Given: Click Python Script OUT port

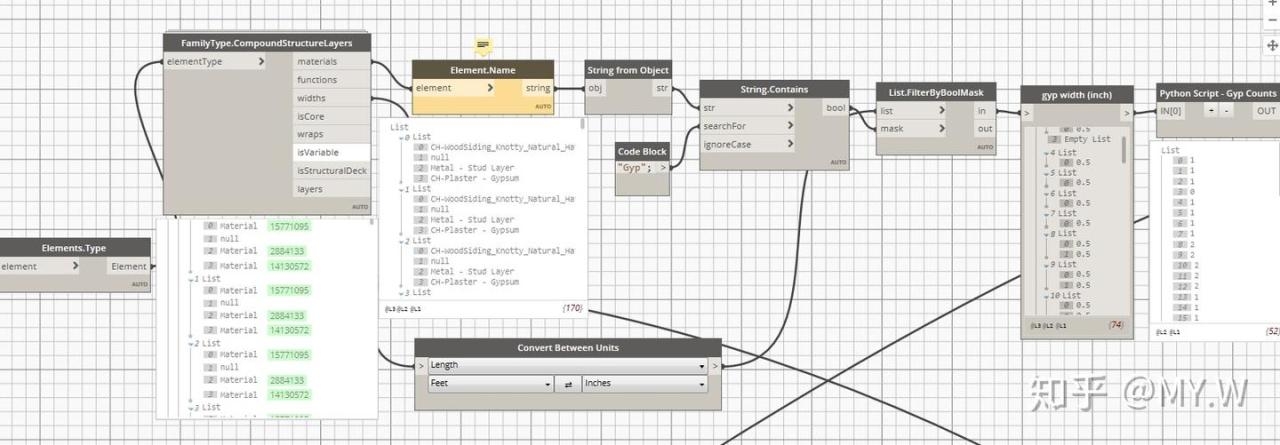Looking at the screenshot, I should [x=1266, y=111].
